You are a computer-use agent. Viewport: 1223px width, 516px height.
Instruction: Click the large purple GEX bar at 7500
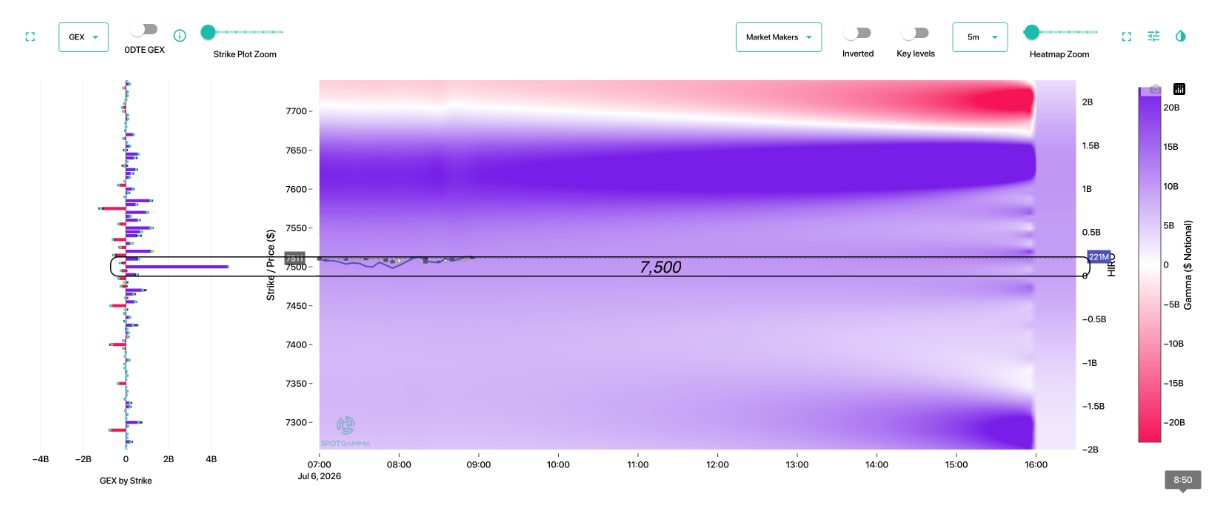[x=177, y=267]
